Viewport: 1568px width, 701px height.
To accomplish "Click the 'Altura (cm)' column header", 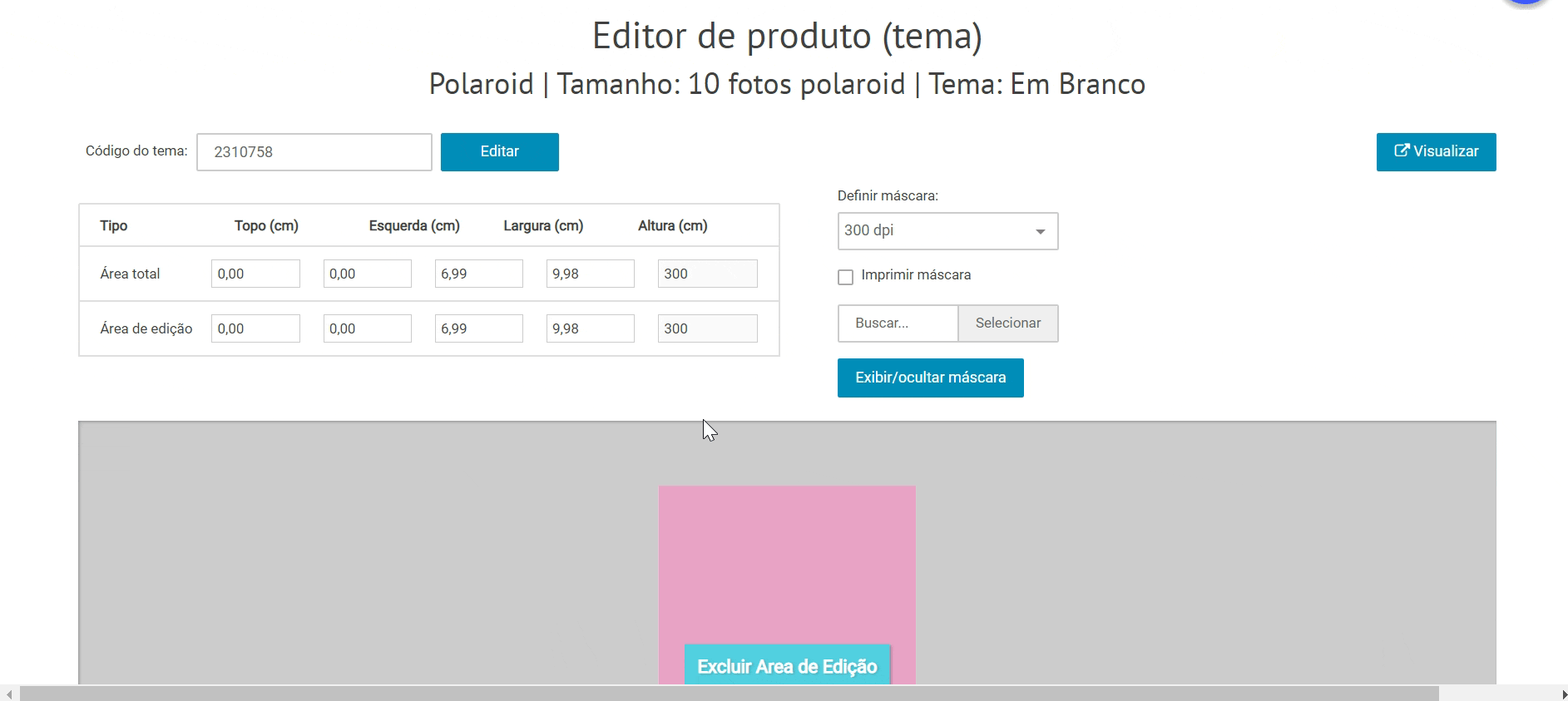I will tap(673, 226).
